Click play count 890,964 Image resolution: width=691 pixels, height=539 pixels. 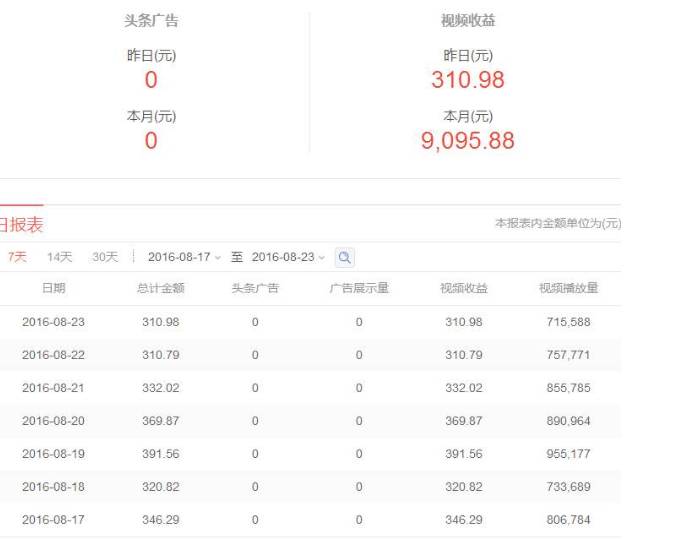click(x=568, y=421)
